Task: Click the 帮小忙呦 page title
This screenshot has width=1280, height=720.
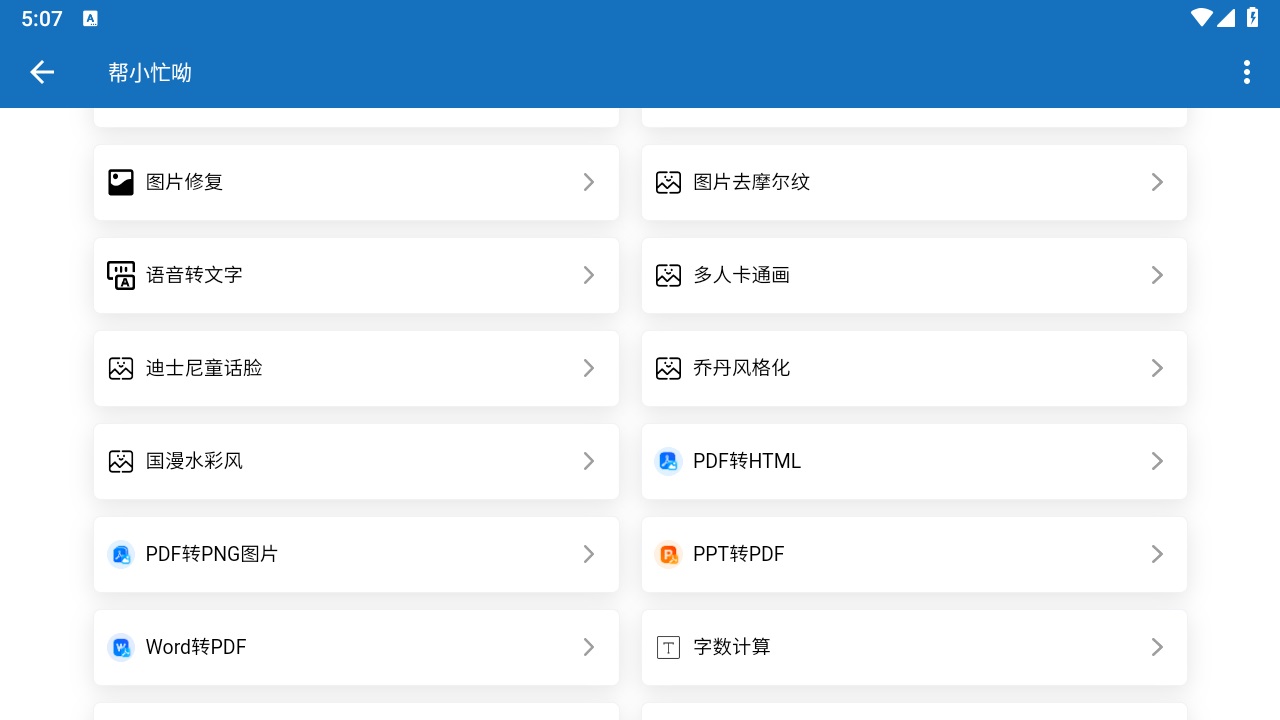Action: click(150, 72)
